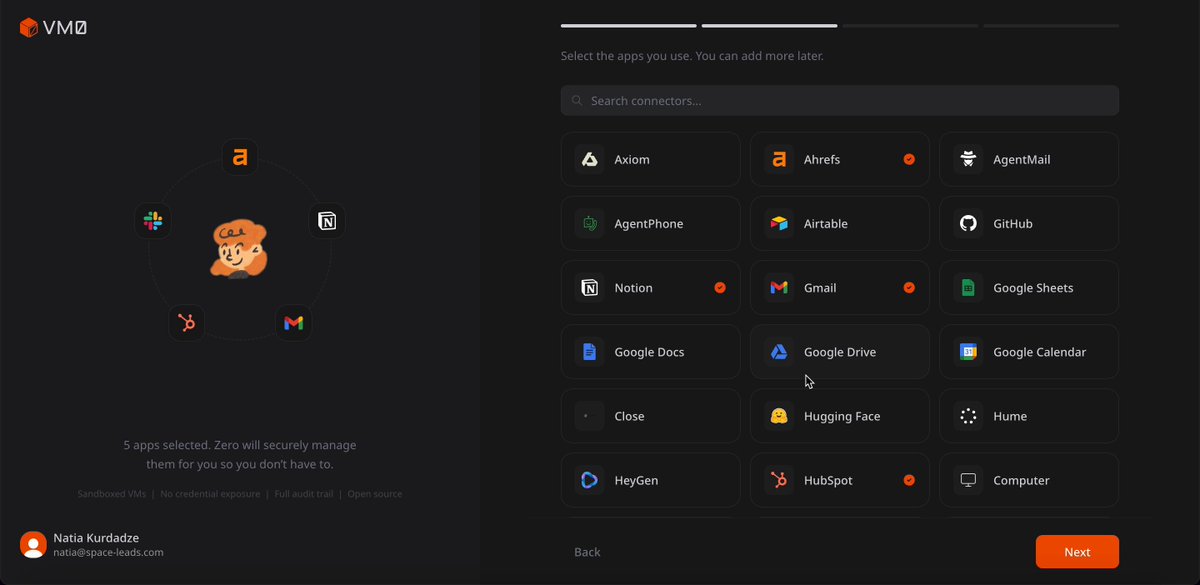Open the Natia Kurdadze profile avatar
This screenshot has width=1200, height=585.
coord(33,544)
